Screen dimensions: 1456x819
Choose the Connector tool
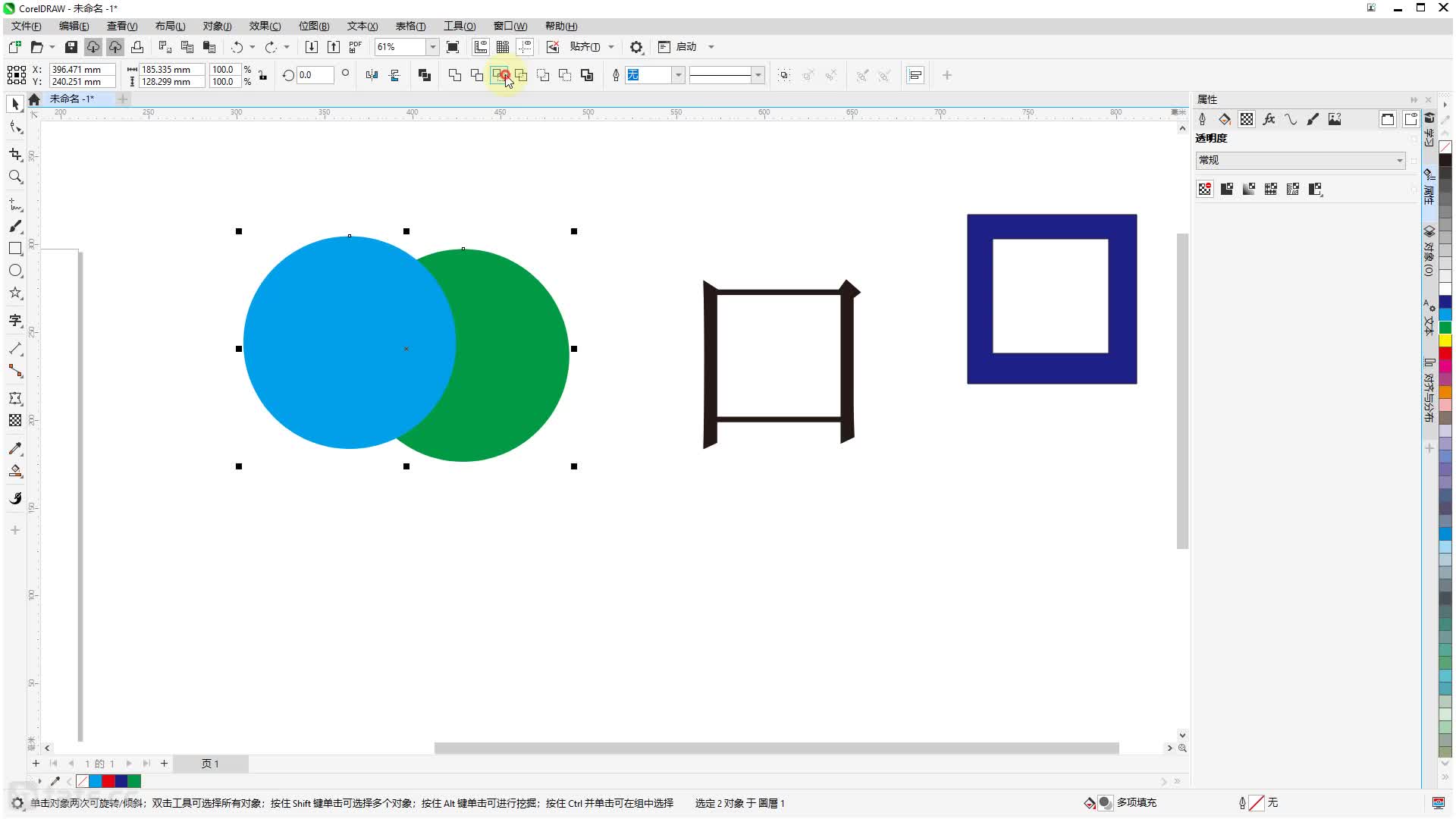point(15,371)
